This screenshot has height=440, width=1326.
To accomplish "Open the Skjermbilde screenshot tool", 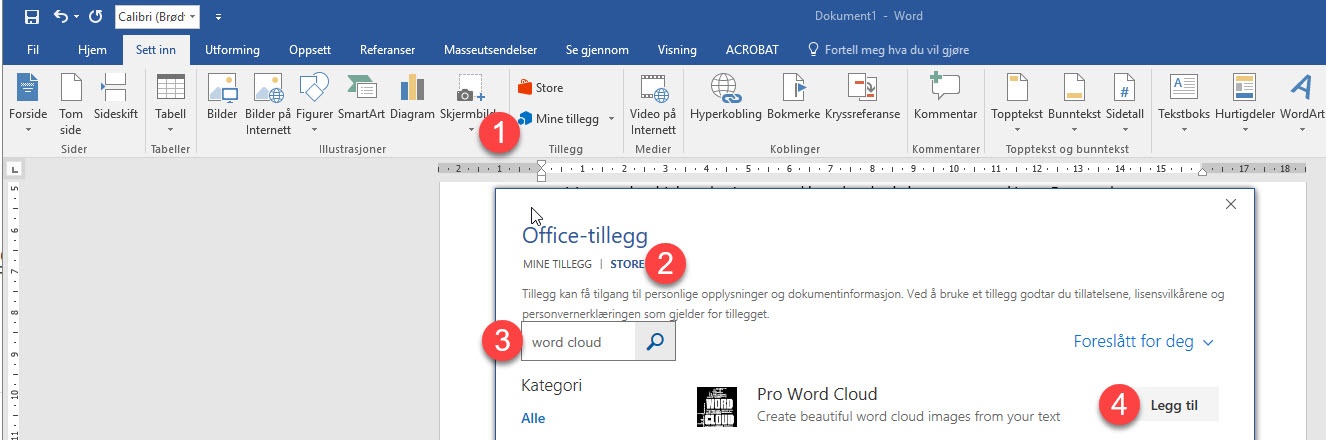I will pos(468,104).
